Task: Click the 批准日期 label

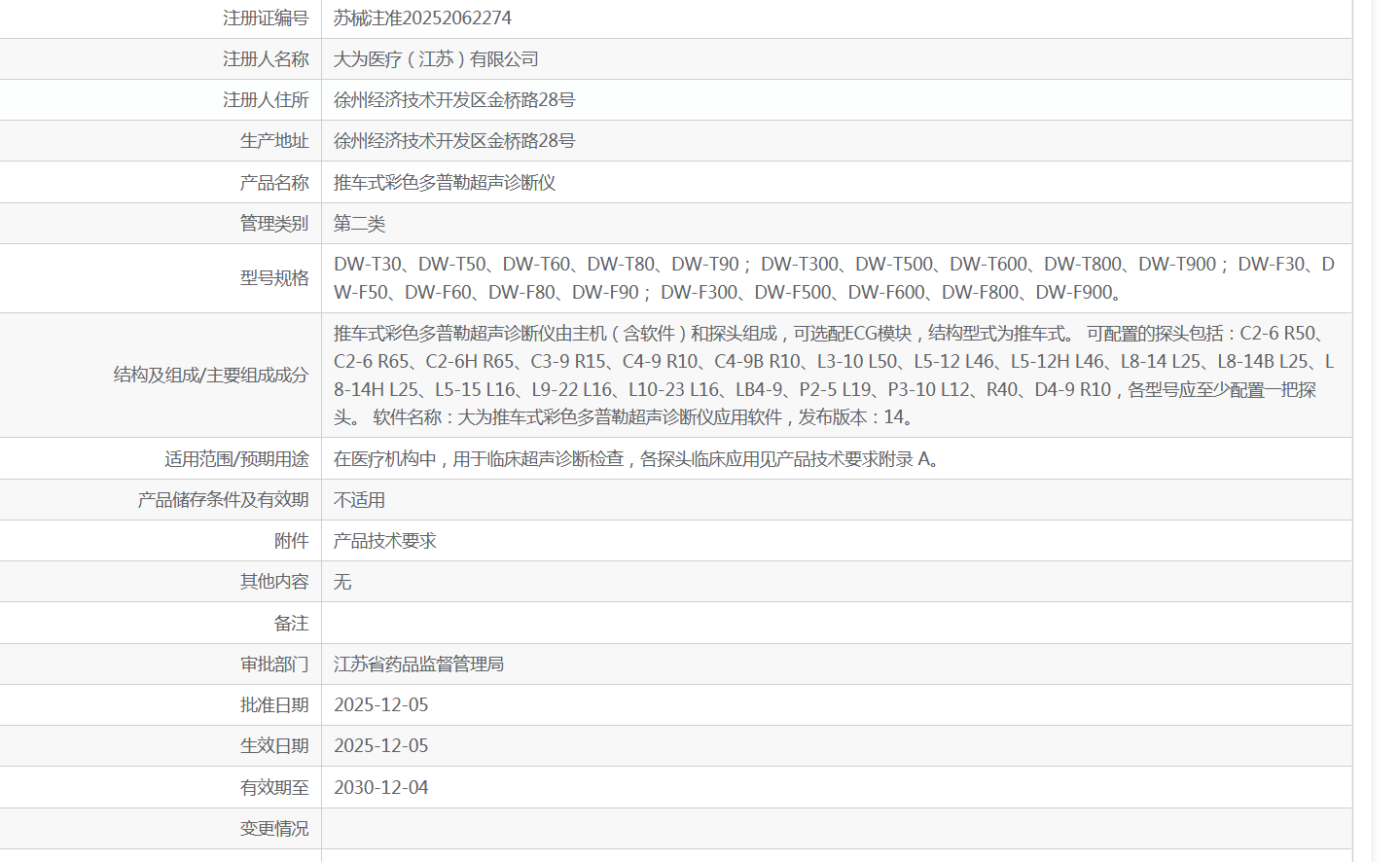Action: pyautogui.click(x=274, y=705)
